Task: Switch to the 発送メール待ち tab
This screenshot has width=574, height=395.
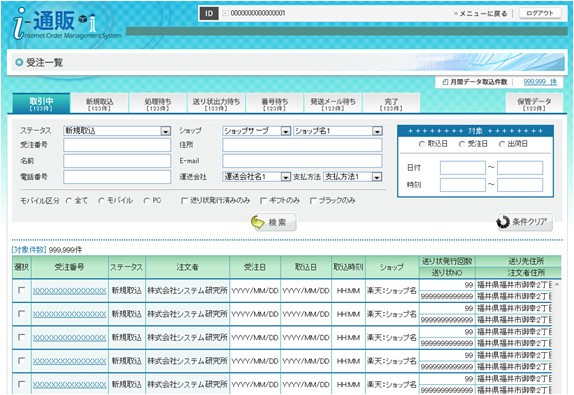Action: point(333,104)
